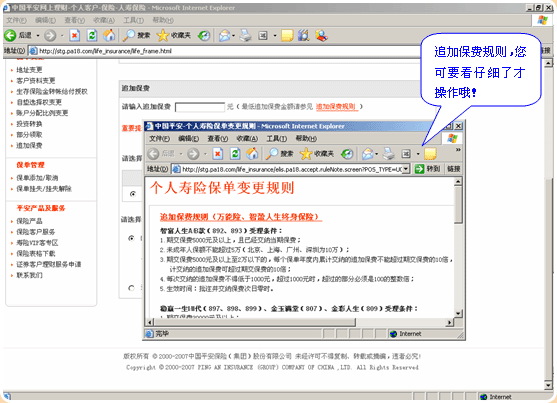Click History icon in main browser toolbar

click(204, 35)
